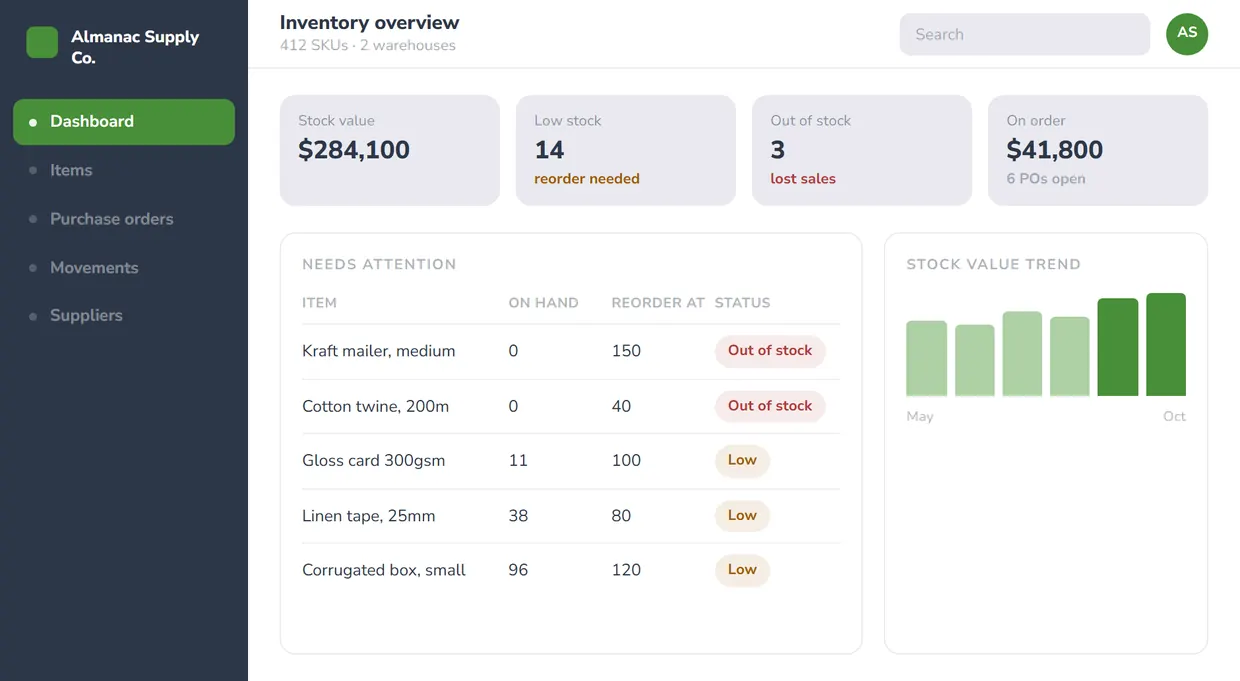Click the Oct bar in trend chart
1240x681 pixels.
click(x=1166, y=344)
